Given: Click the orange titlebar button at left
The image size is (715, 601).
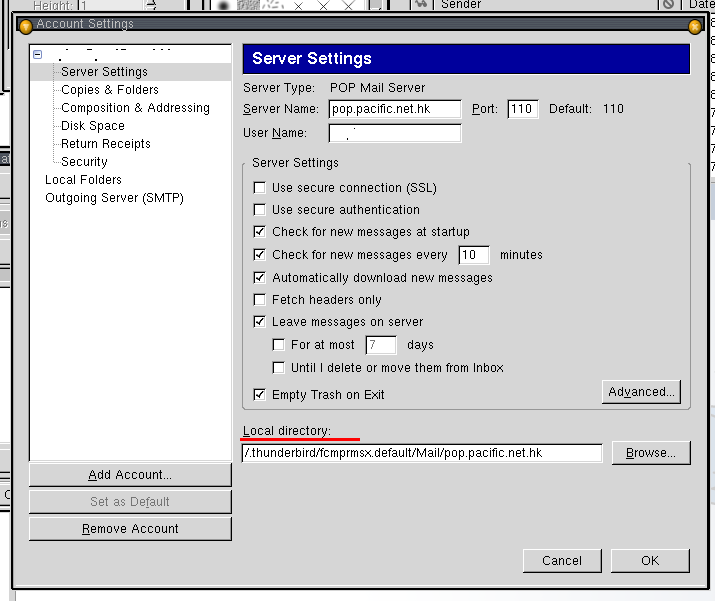Looking at the screenshot, I should pos(25,25).
